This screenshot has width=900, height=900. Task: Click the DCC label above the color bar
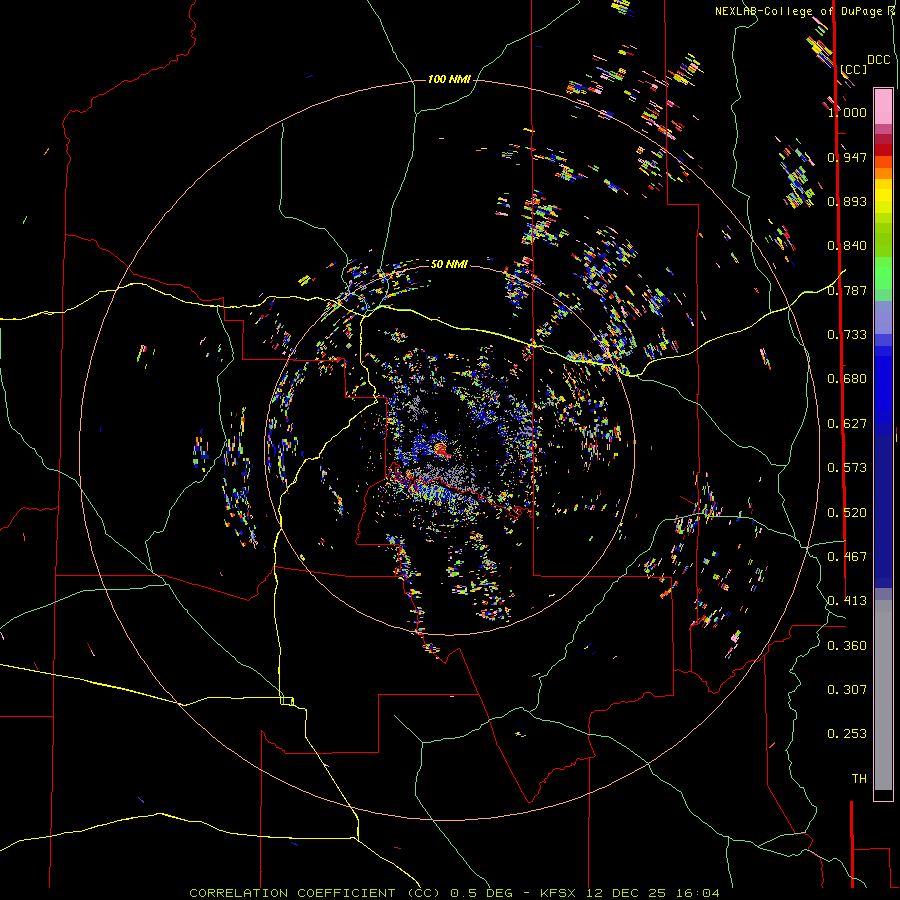coord(879,60)
